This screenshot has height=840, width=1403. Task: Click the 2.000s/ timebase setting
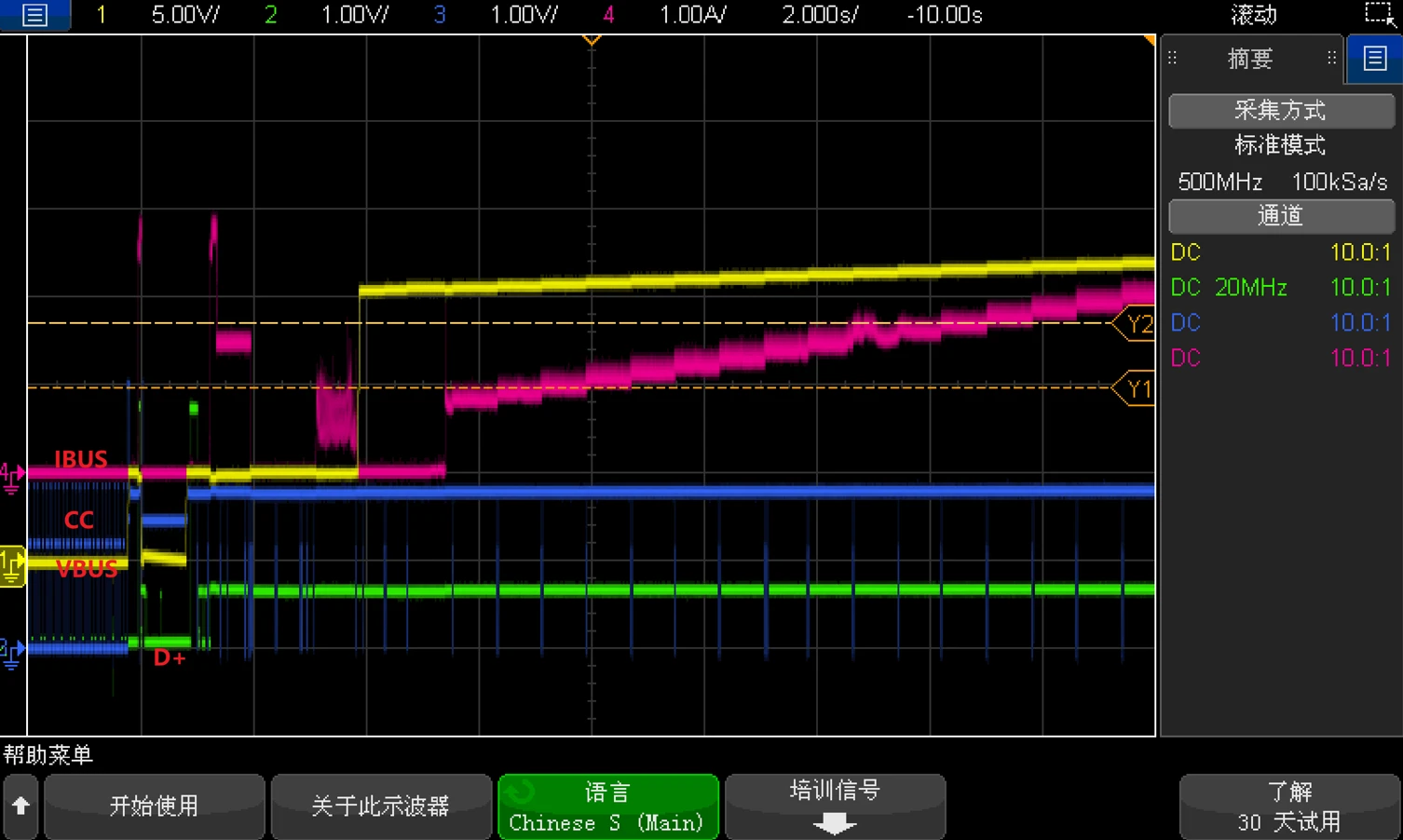coord(820,15)
